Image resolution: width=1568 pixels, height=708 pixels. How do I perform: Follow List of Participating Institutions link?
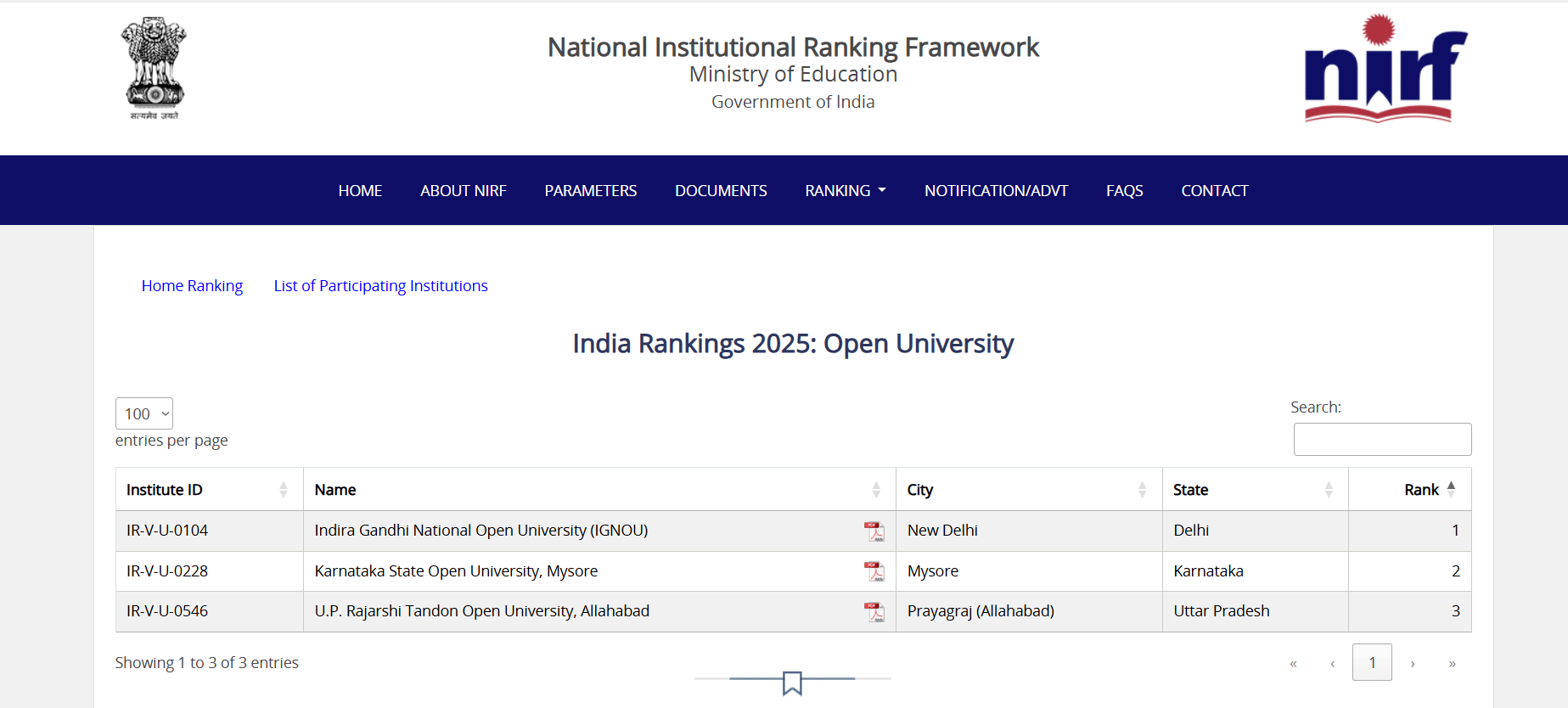tap(380, 286)
